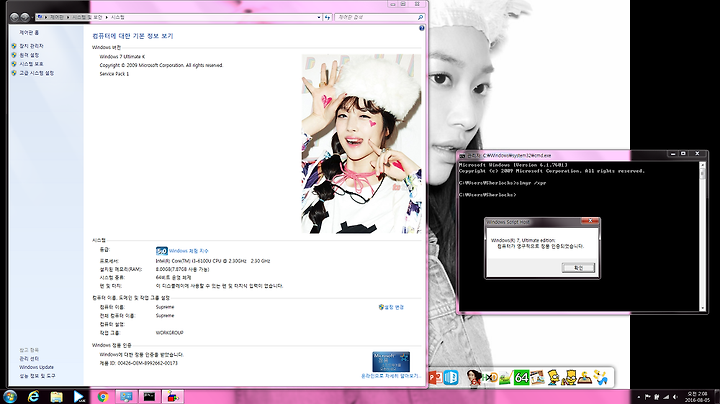Open the volume speaker tray icon
The height and width of the screenshot is (404, 720).
(x=675, y=397)
